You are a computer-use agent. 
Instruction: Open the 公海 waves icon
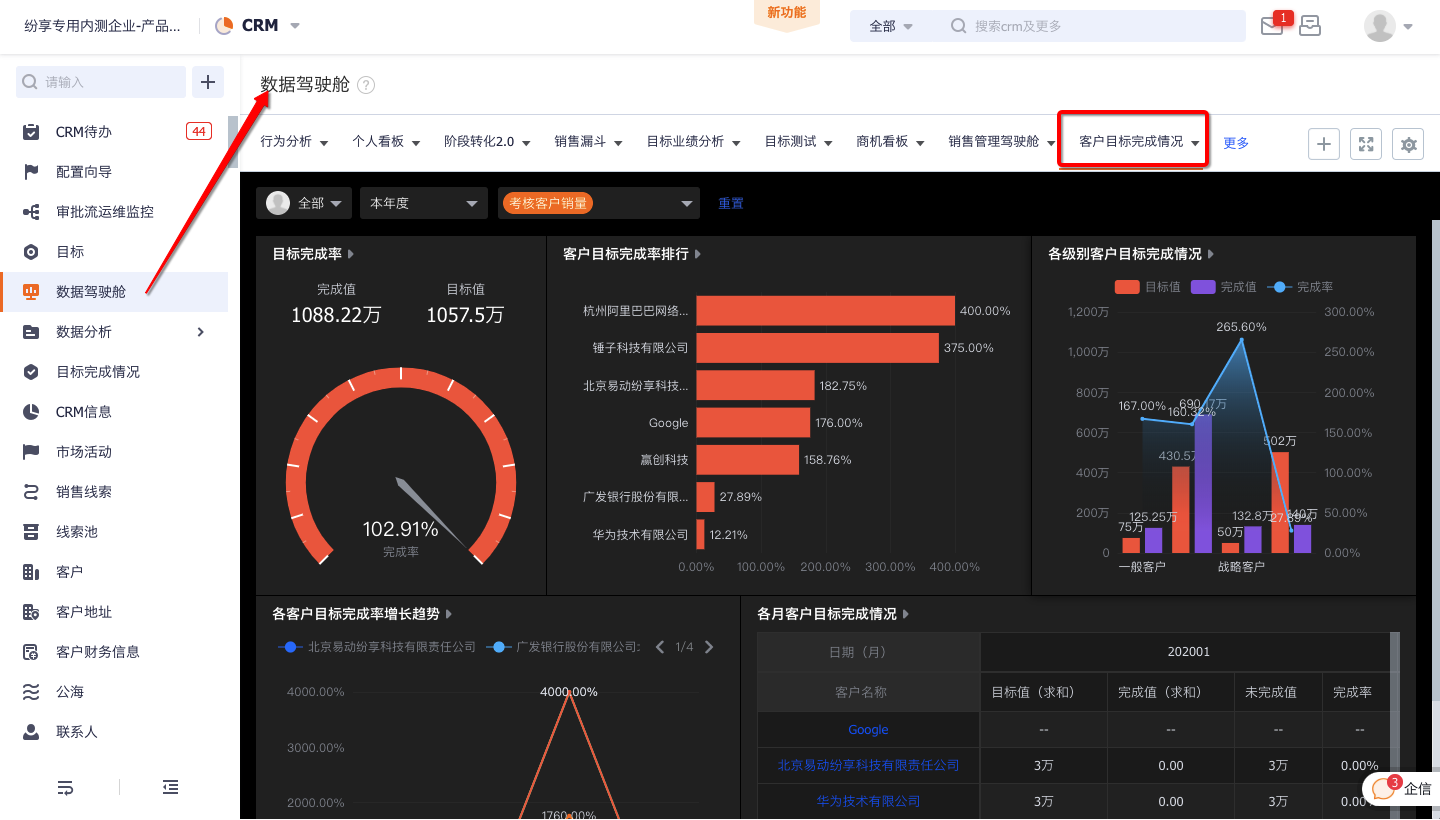tap(31, 692)
